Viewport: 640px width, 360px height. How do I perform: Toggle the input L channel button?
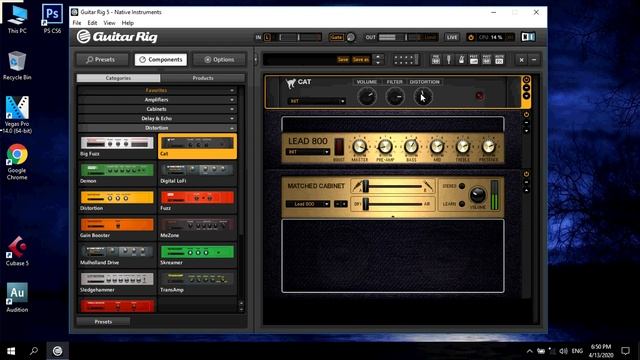pos(267,37)
